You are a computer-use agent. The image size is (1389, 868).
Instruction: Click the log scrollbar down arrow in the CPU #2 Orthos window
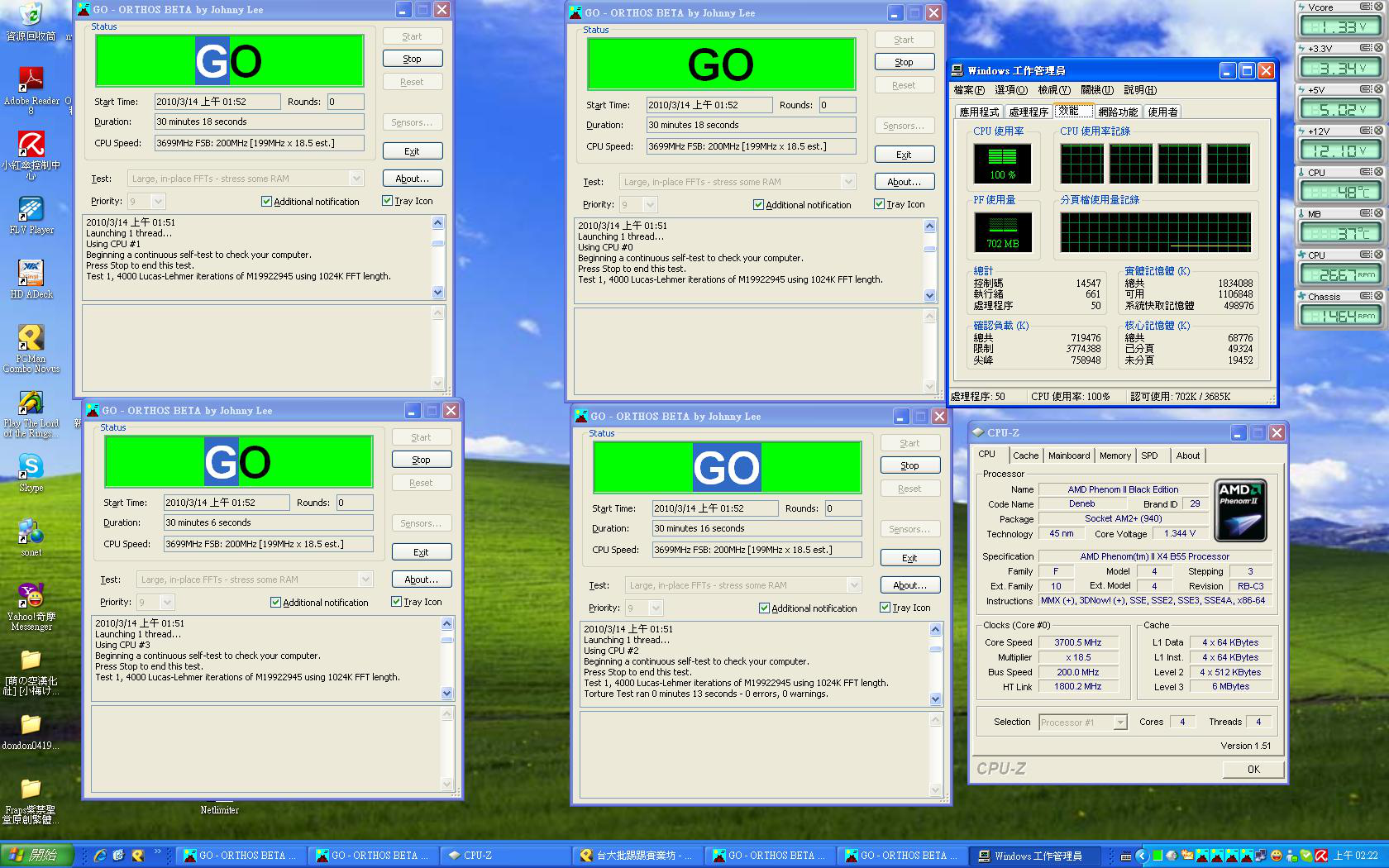935,699
